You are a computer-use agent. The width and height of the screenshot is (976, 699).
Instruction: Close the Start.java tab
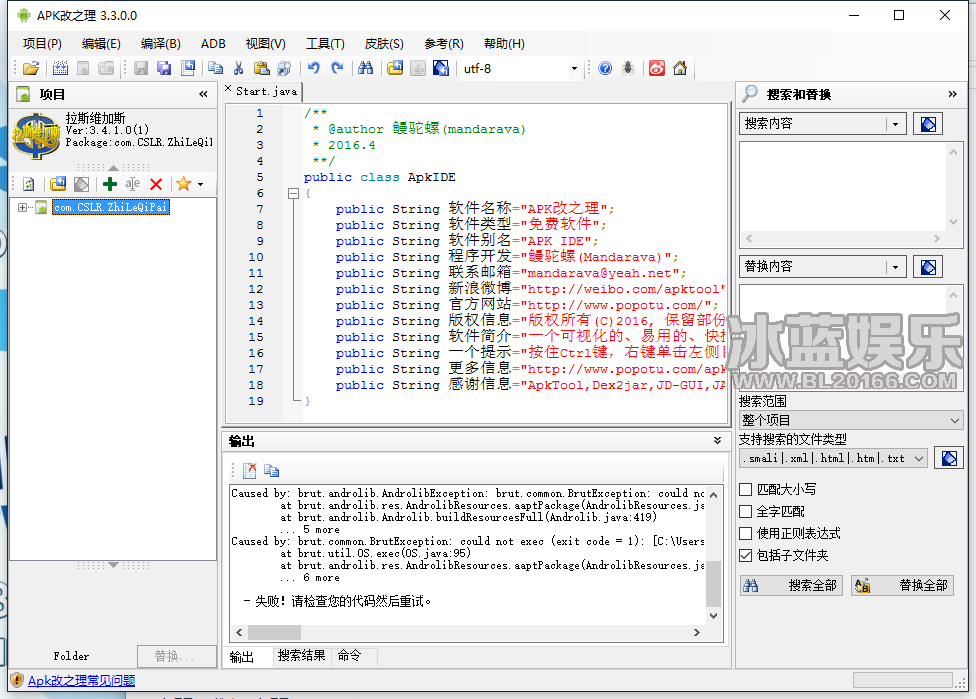(228, 89)
